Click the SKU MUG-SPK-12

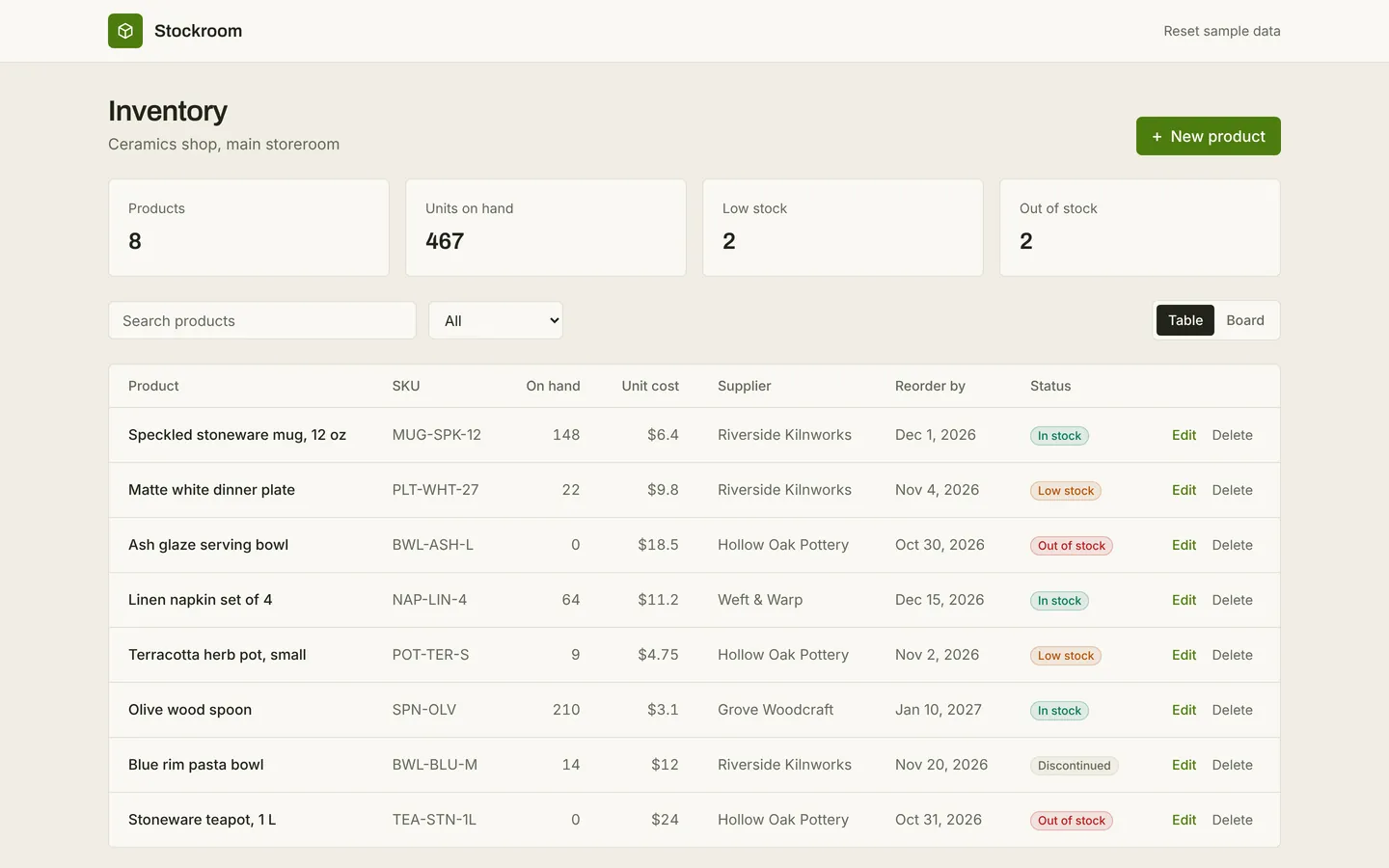(x=437, y=435)
